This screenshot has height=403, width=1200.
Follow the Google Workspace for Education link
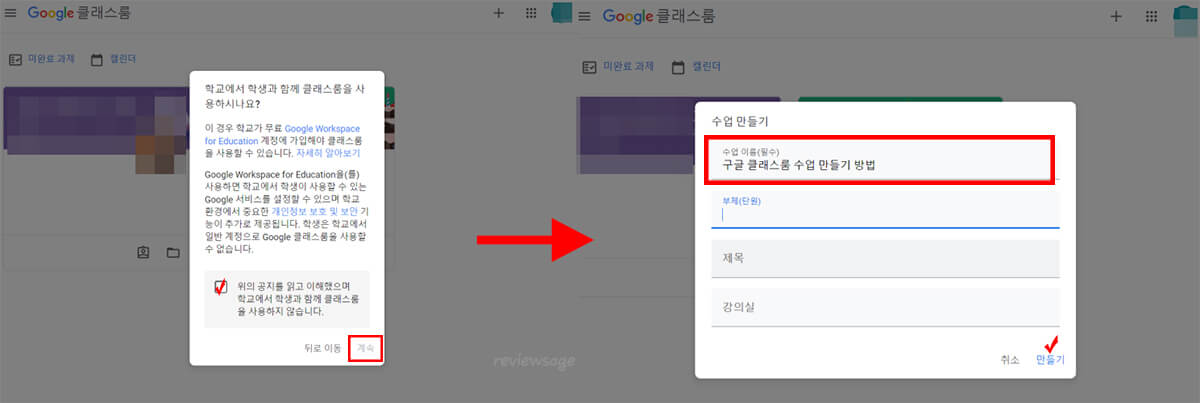pos(283,135)
